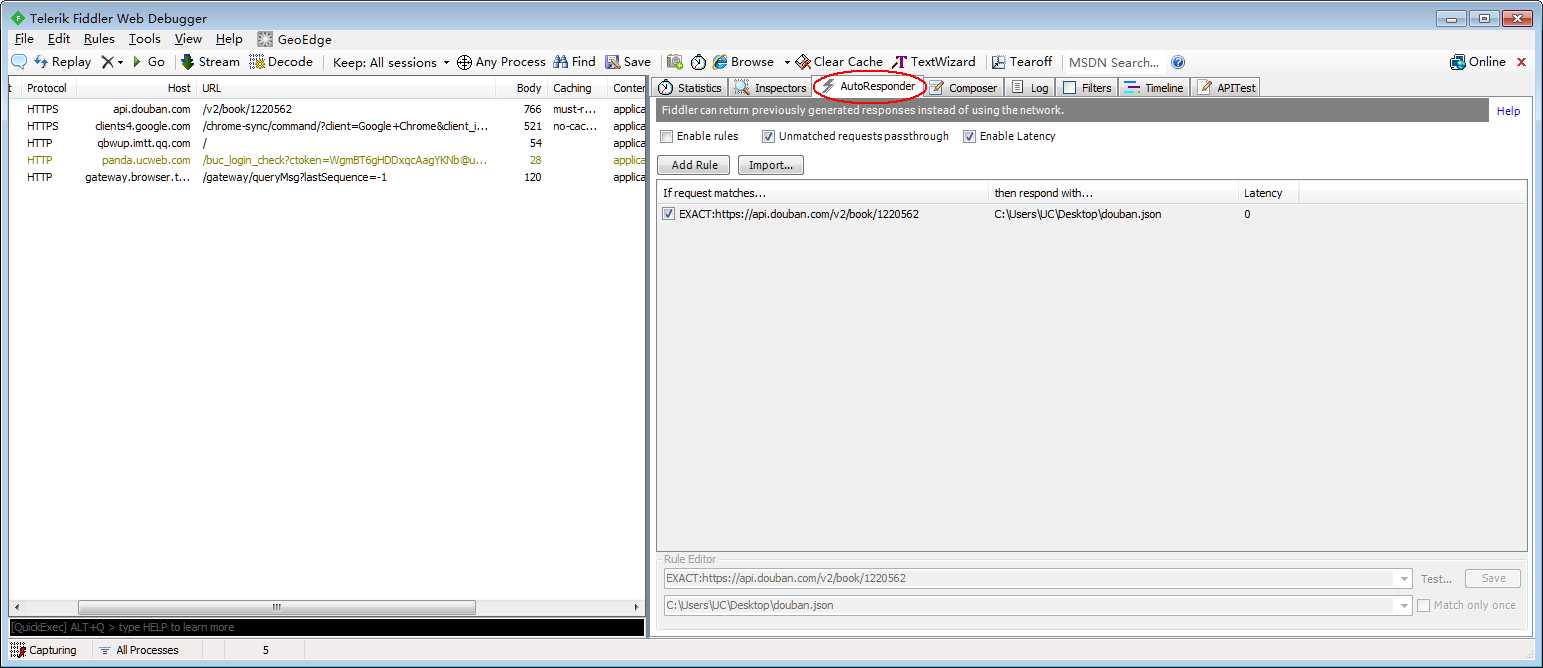The width and height of the screenshot is (1543, 668).
Task: Open the Help menu
Action: point(229,39)
